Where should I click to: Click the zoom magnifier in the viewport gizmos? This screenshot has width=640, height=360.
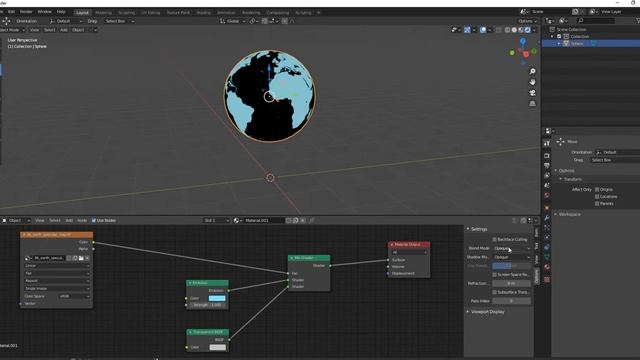coord(532,71)
